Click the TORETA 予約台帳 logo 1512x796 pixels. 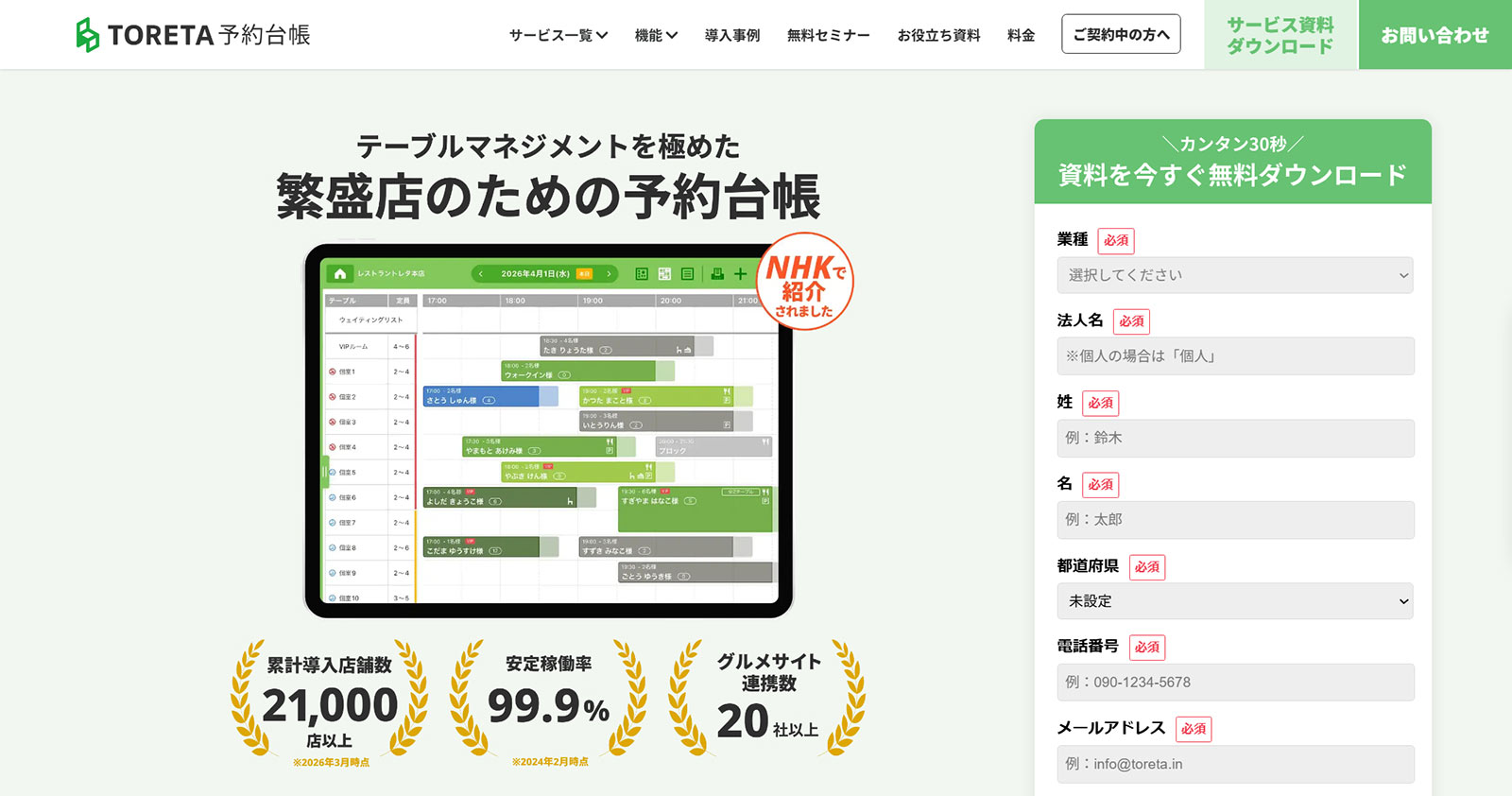pos(194,35)
